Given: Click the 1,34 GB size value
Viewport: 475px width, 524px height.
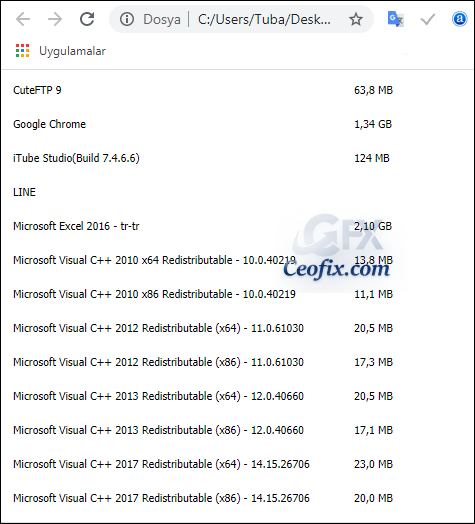Looking at the screenshot, I should click(x=373, y=124).
